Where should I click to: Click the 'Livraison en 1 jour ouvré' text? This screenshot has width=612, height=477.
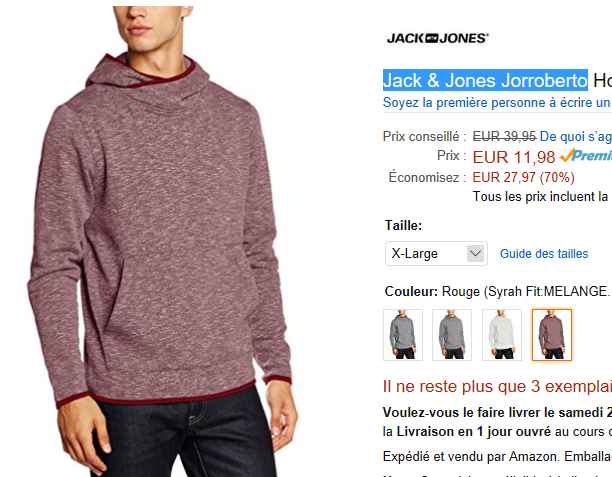(x=473, y=432)
